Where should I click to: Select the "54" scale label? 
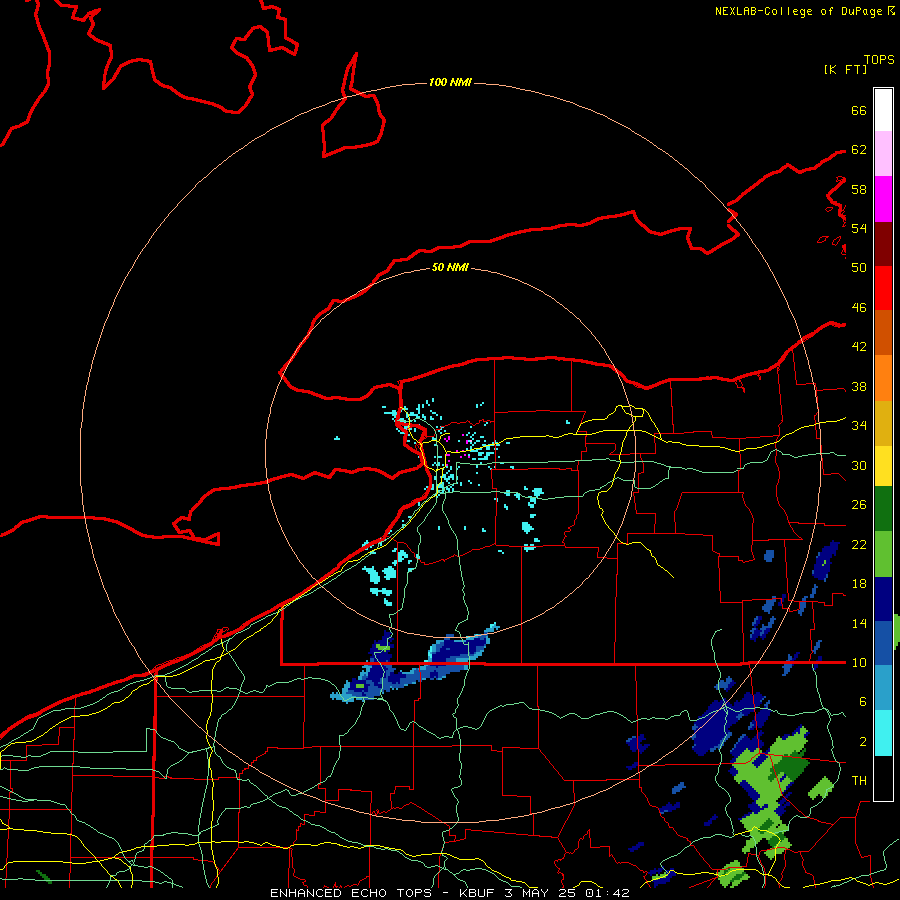pos(859,228)
